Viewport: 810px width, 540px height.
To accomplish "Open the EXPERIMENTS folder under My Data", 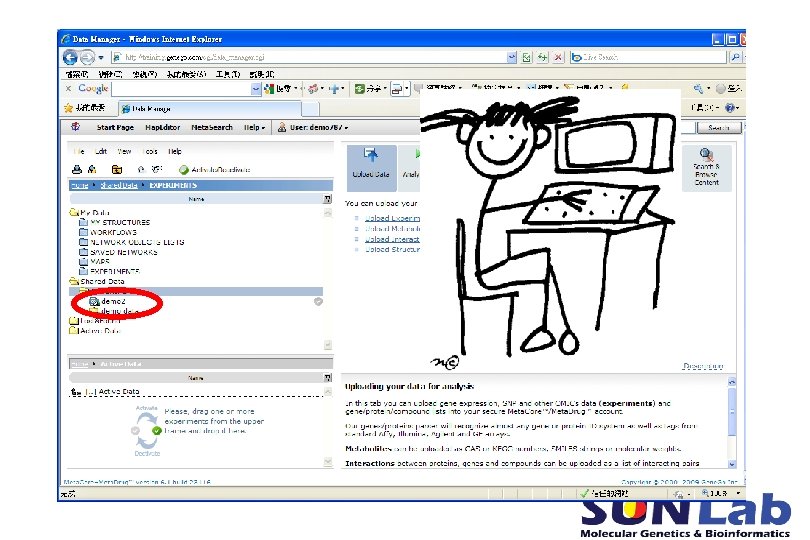I will pos(110,271).
